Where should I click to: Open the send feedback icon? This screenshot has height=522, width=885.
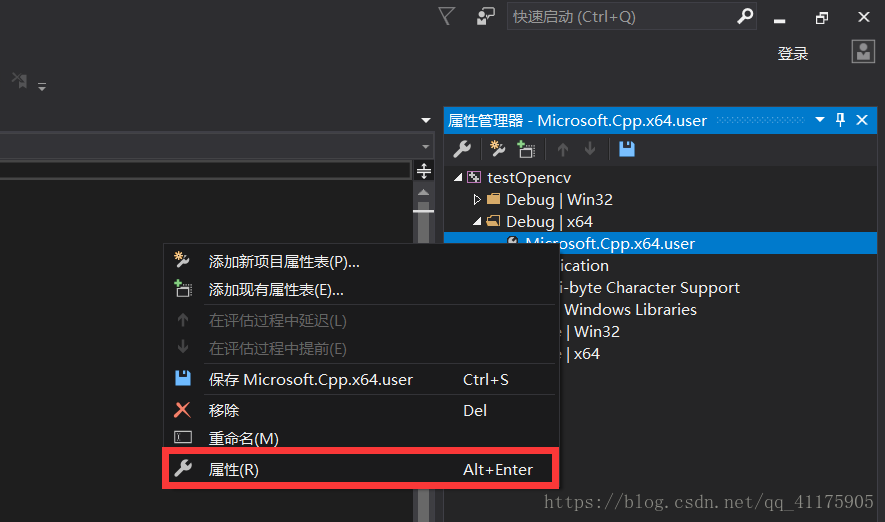(485, 16)
